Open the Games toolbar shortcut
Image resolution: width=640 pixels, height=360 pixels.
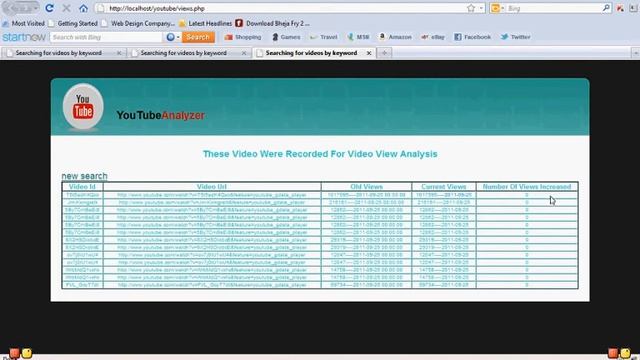pyautogui.click(x=286, y=37)
